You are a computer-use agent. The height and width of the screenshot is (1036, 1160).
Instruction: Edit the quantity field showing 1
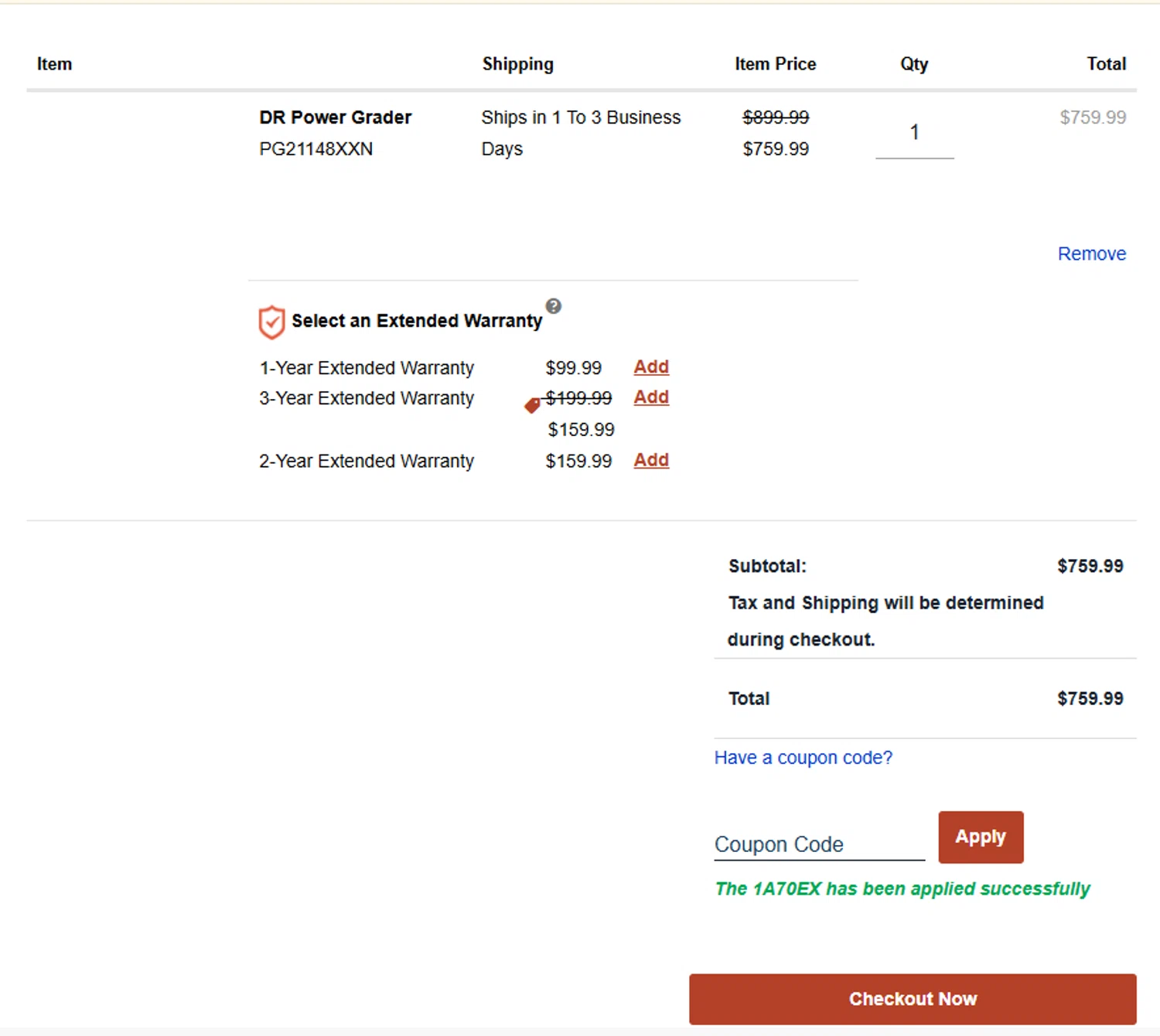[x=915, y=135]
